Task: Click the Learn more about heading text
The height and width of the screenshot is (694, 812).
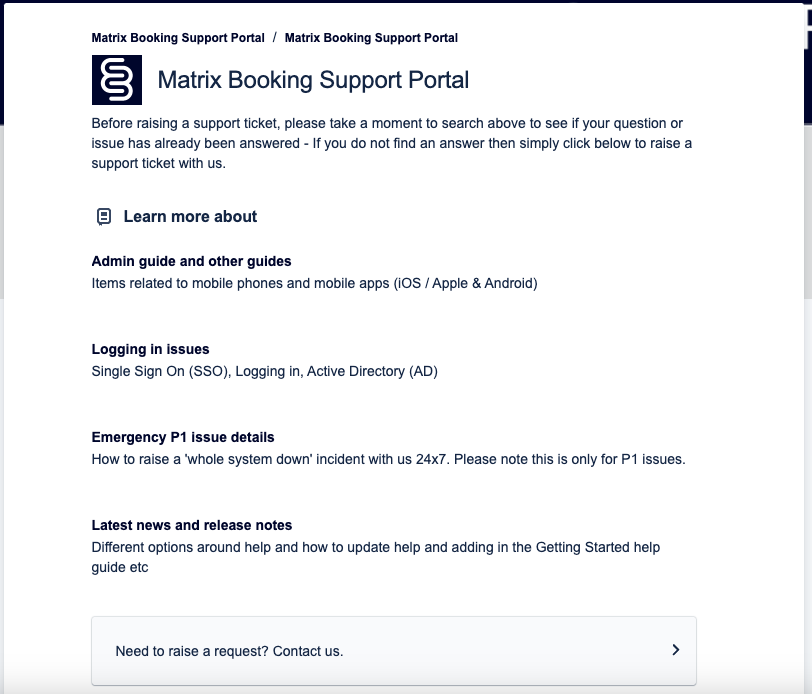Action: click(x=190, y=217)
